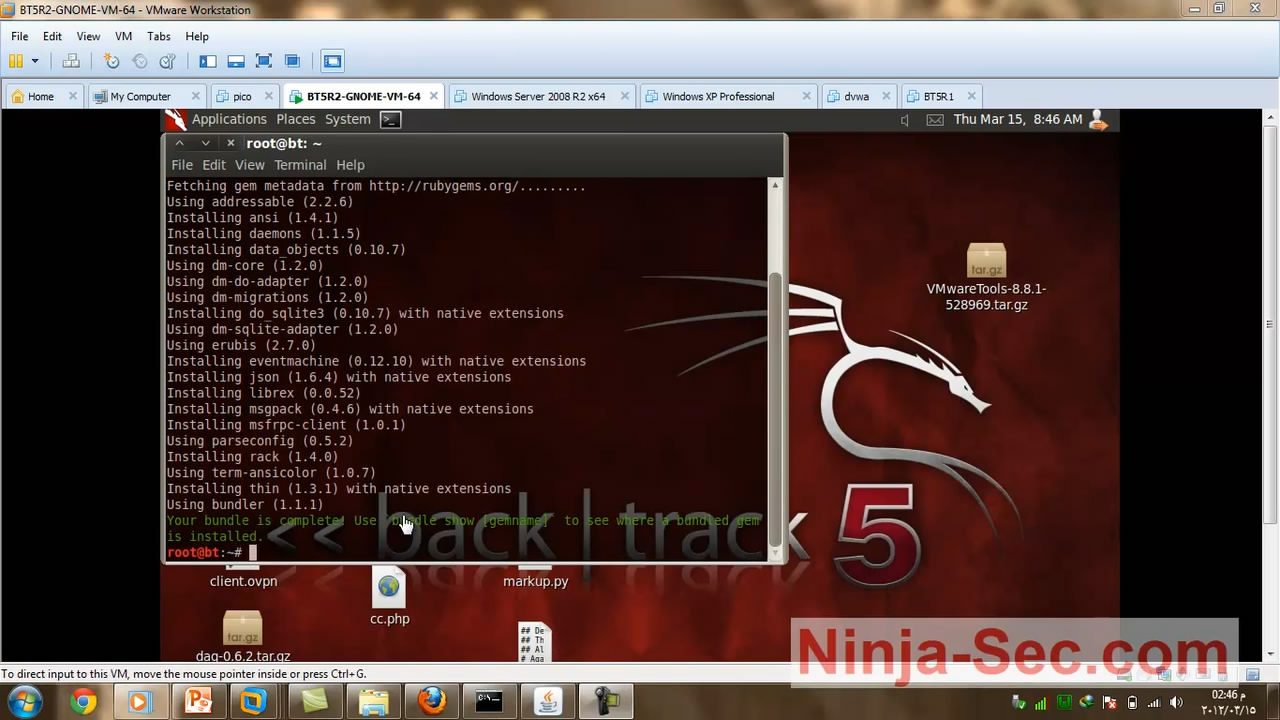Revert the virtual machine to snapshot

tap(139, 61)
